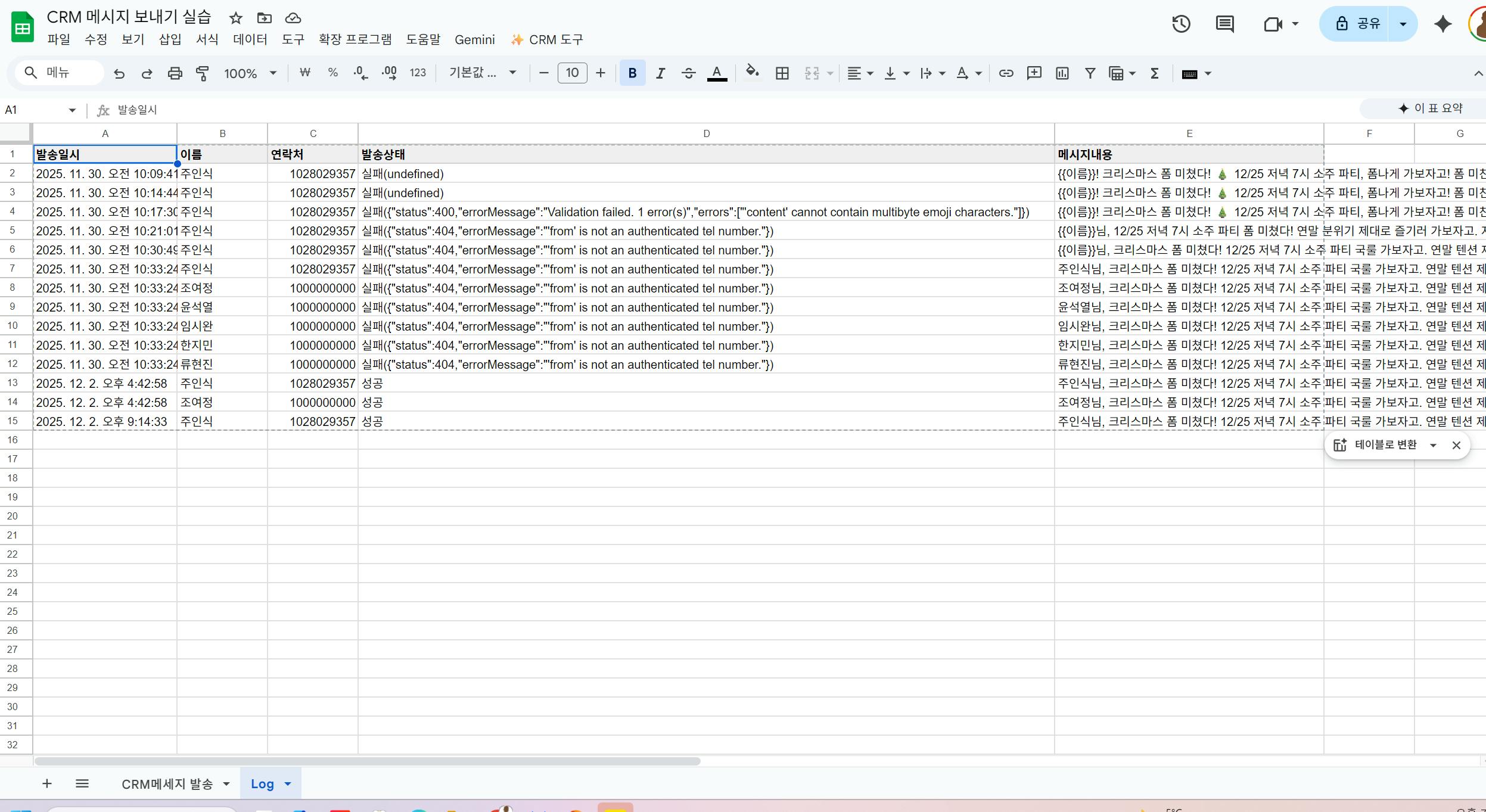Expand the 테이블로 변환 dropdown arrow
The height and width of the screenshot is (812, 1486).
pyautogui.click(x=1434, y=445)
